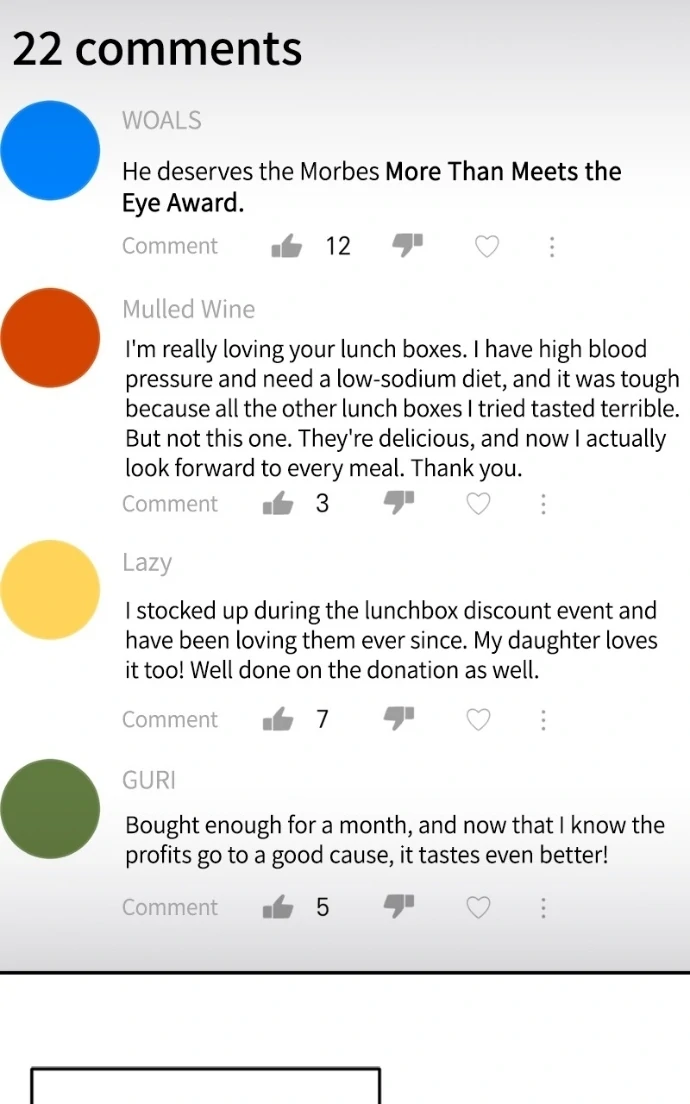Image resolution: width=690 pixels, height=1104 pixels.
Task: Thumbs up Mulled Wine's comment
Action: pos(278,504)
